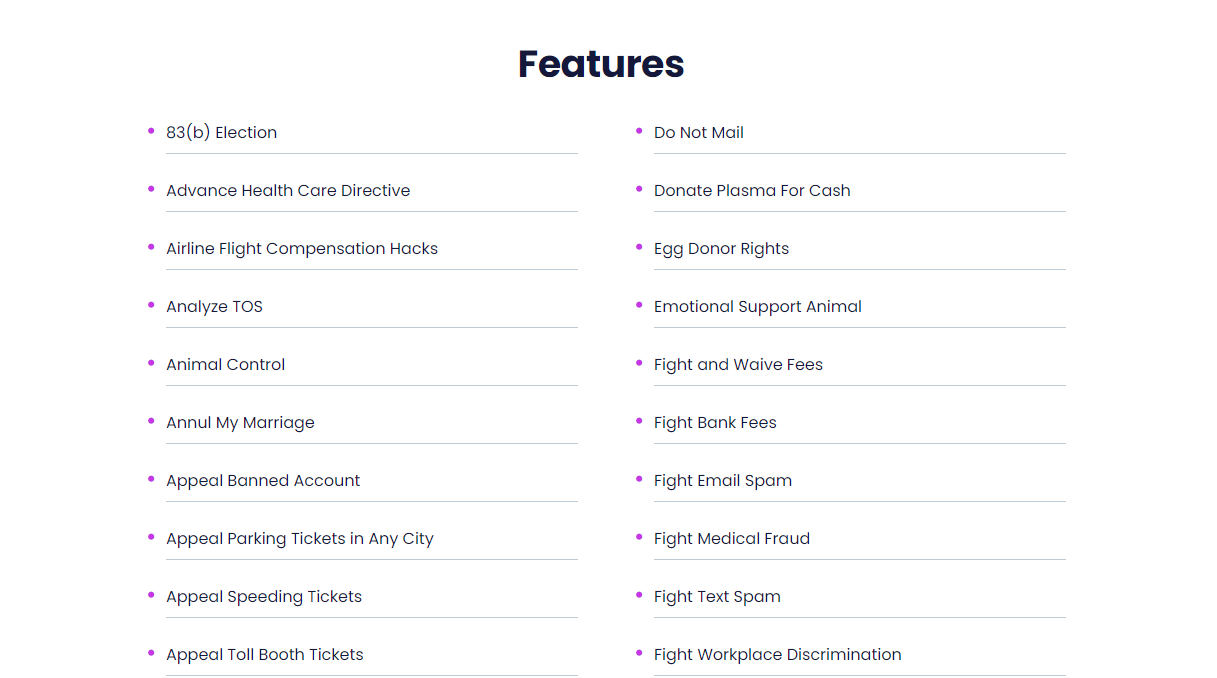Open Fight and Waive Fees feature
The height and width of the screenshot is (678, 1217).
[x=738, y=364]
